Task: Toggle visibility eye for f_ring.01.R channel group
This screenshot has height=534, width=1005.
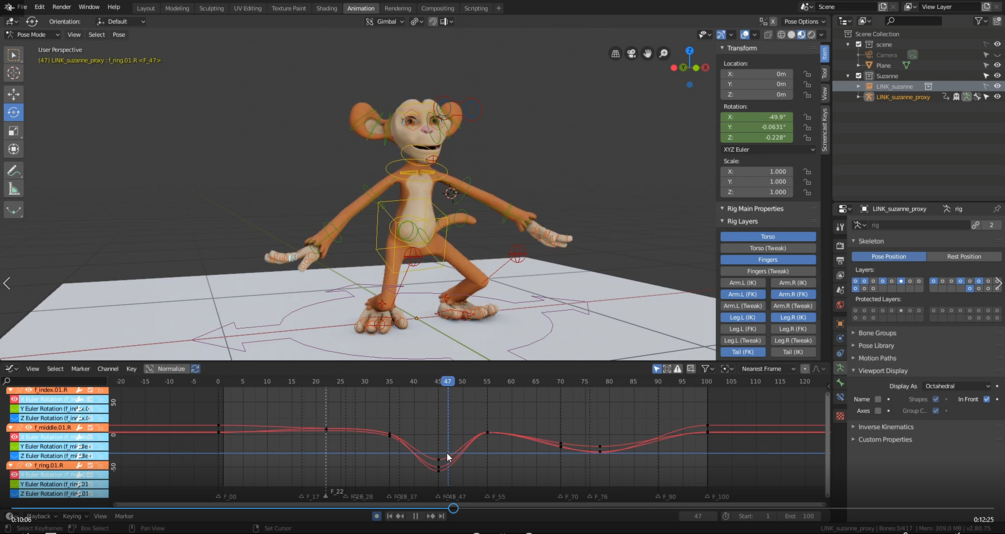Action: [28, 465]
